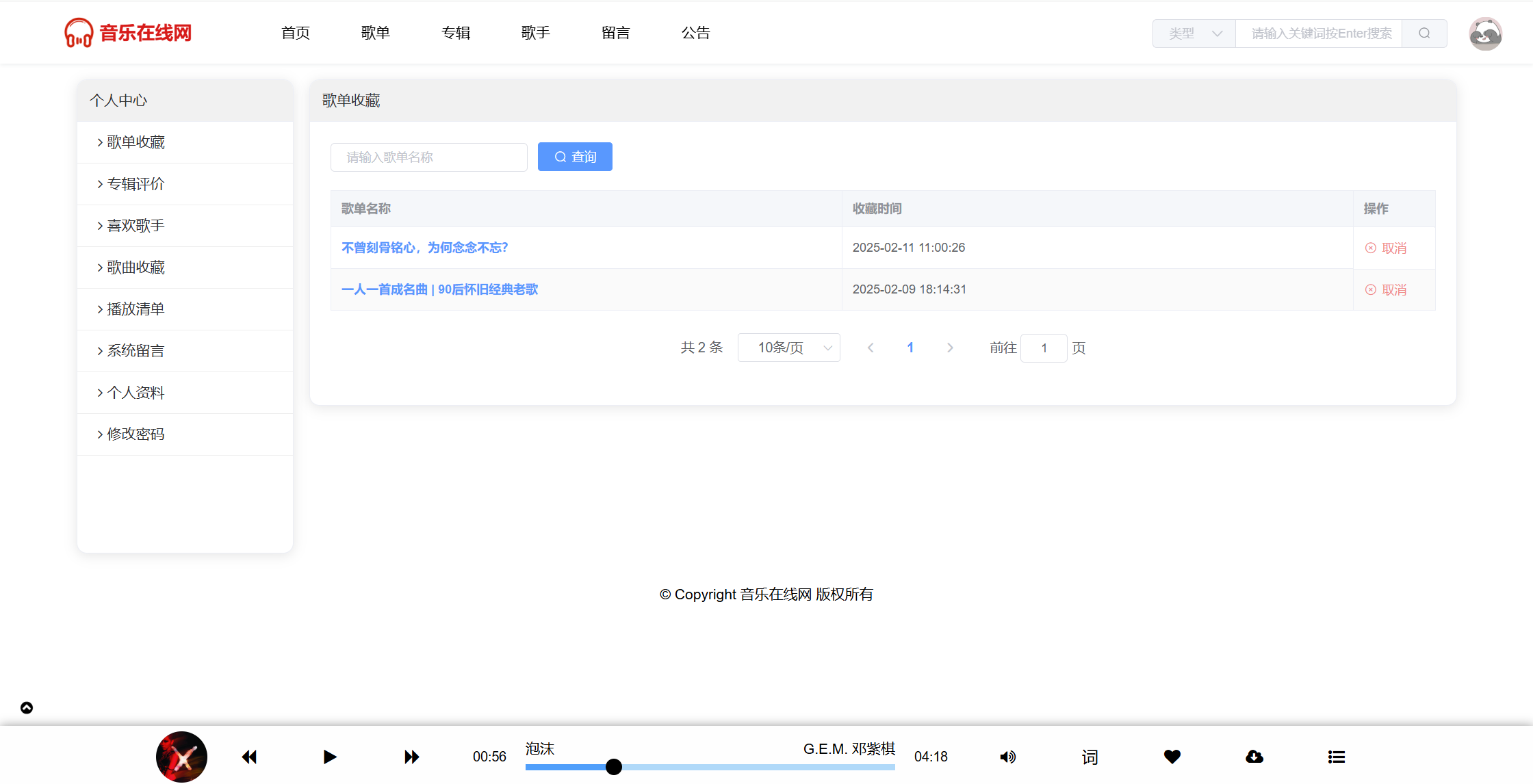Skip to the next track

[411, 757]
